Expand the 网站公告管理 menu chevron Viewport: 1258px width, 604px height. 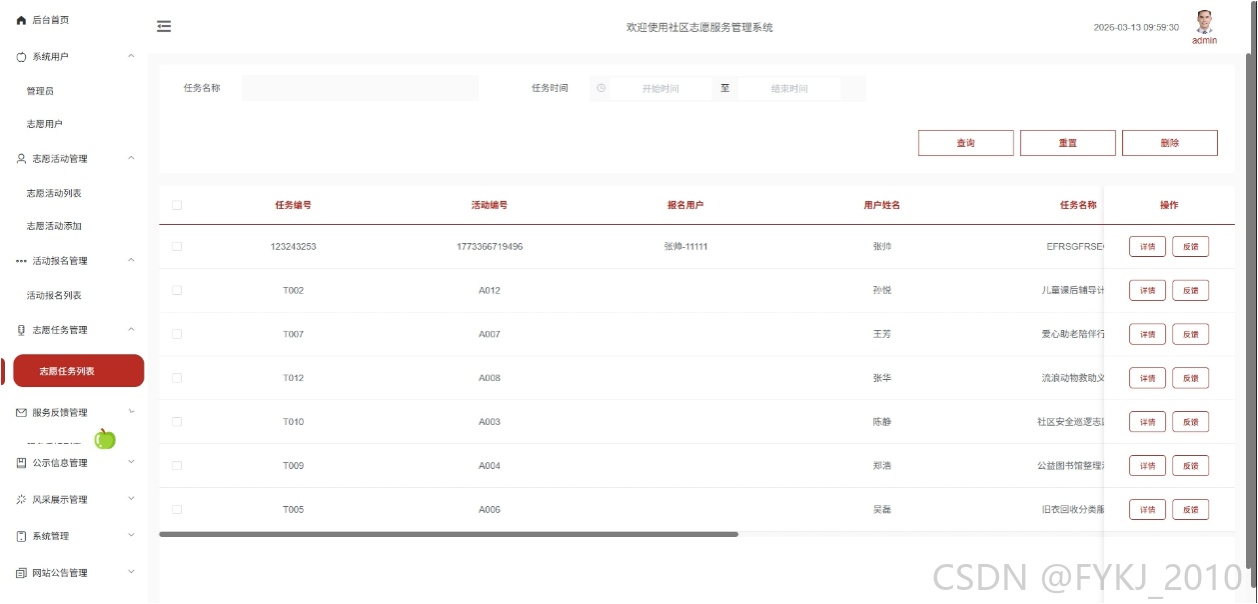click(131, 572)
